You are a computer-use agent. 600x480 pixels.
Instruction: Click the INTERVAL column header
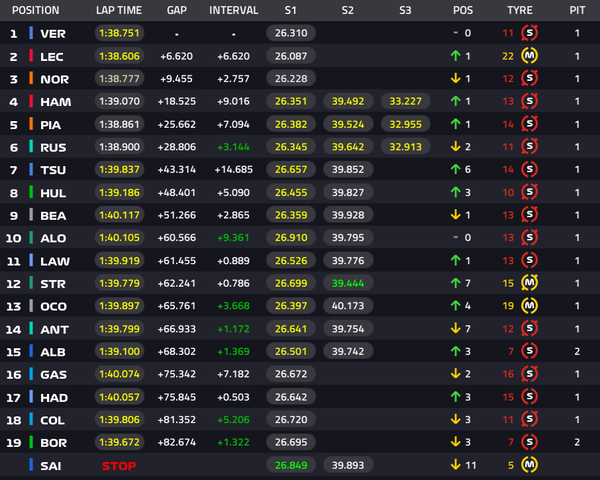coord(233,10)
